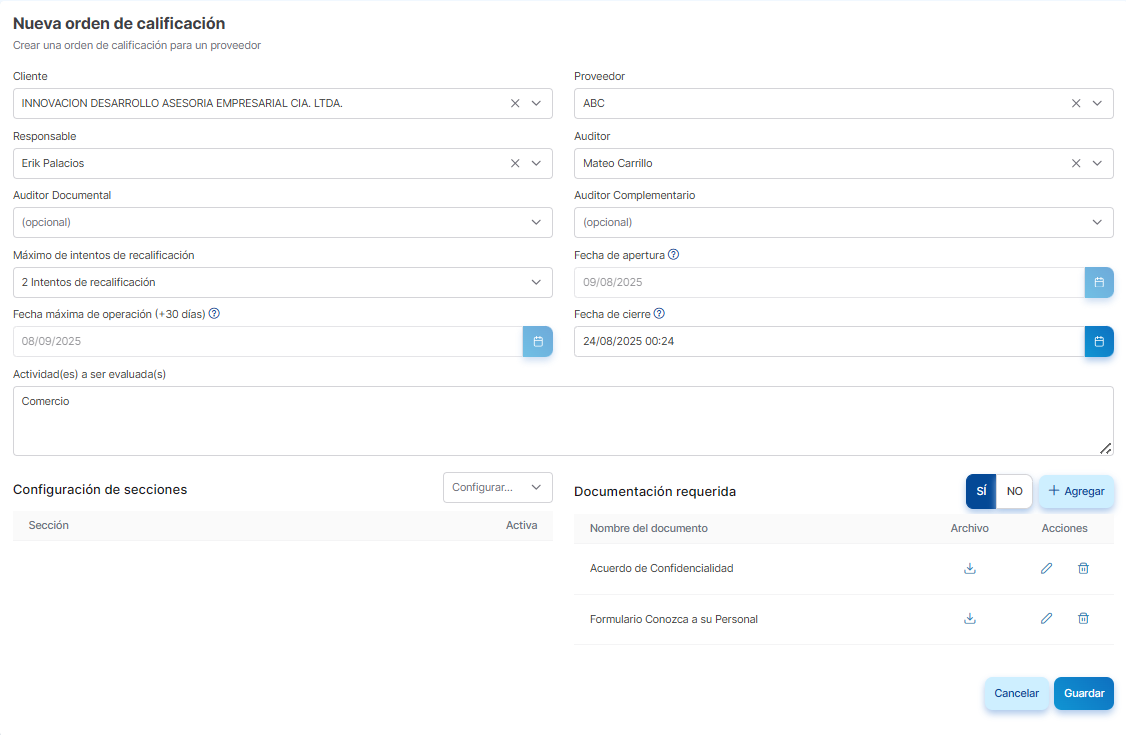Expand the recalification attempts dropdown
Image resolution: width=1126 pixels, height=735 pixels.
coord(282,282)
